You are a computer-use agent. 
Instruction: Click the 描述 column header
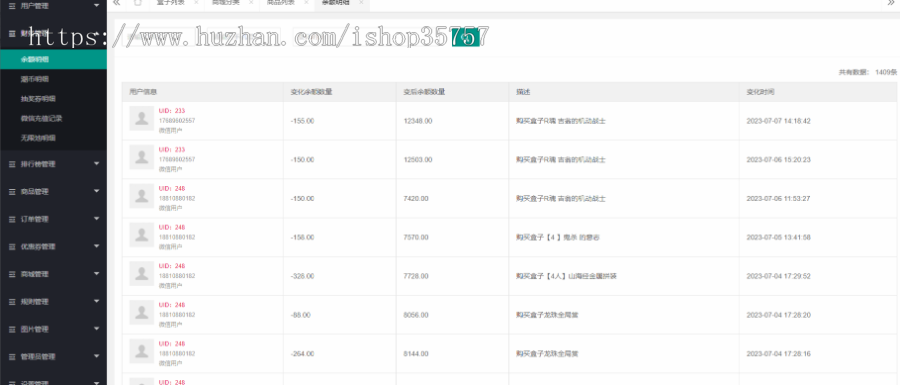pos(522,92)
